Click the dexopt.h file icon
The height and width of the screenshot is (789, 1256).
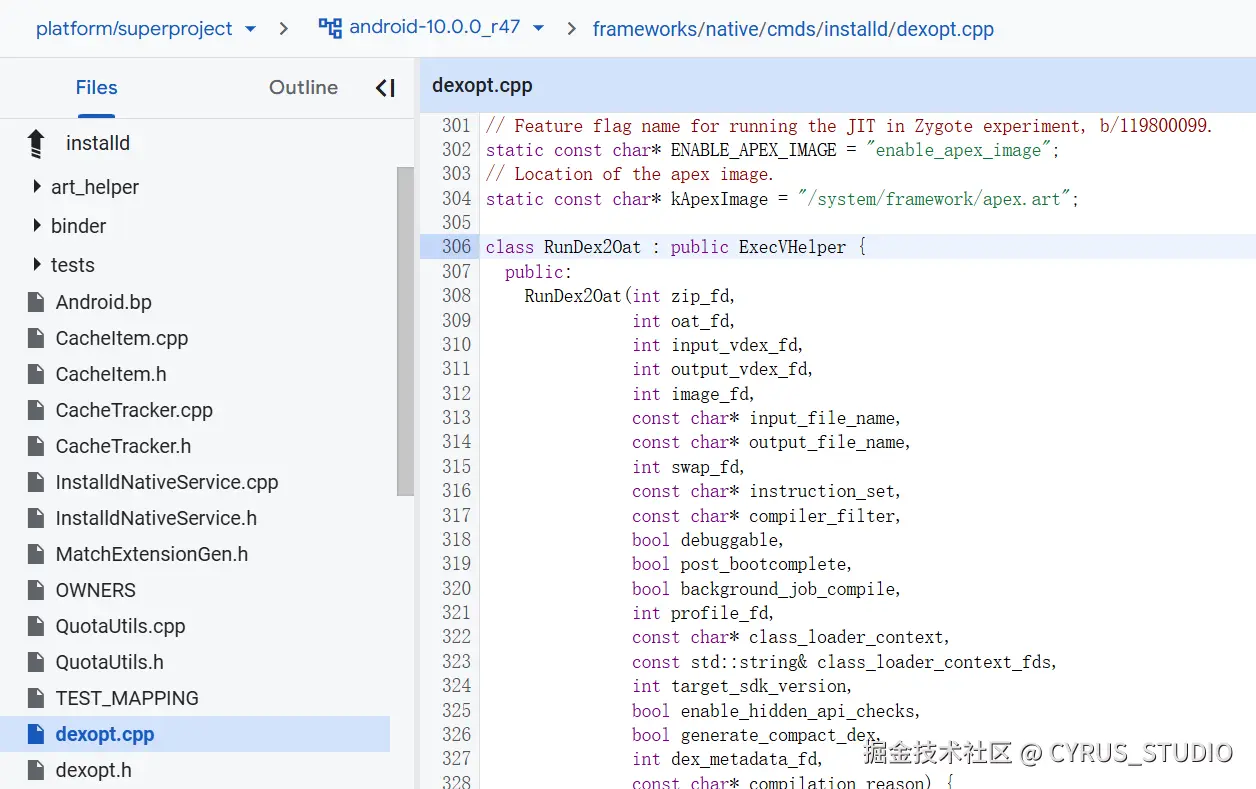(36, 770)
